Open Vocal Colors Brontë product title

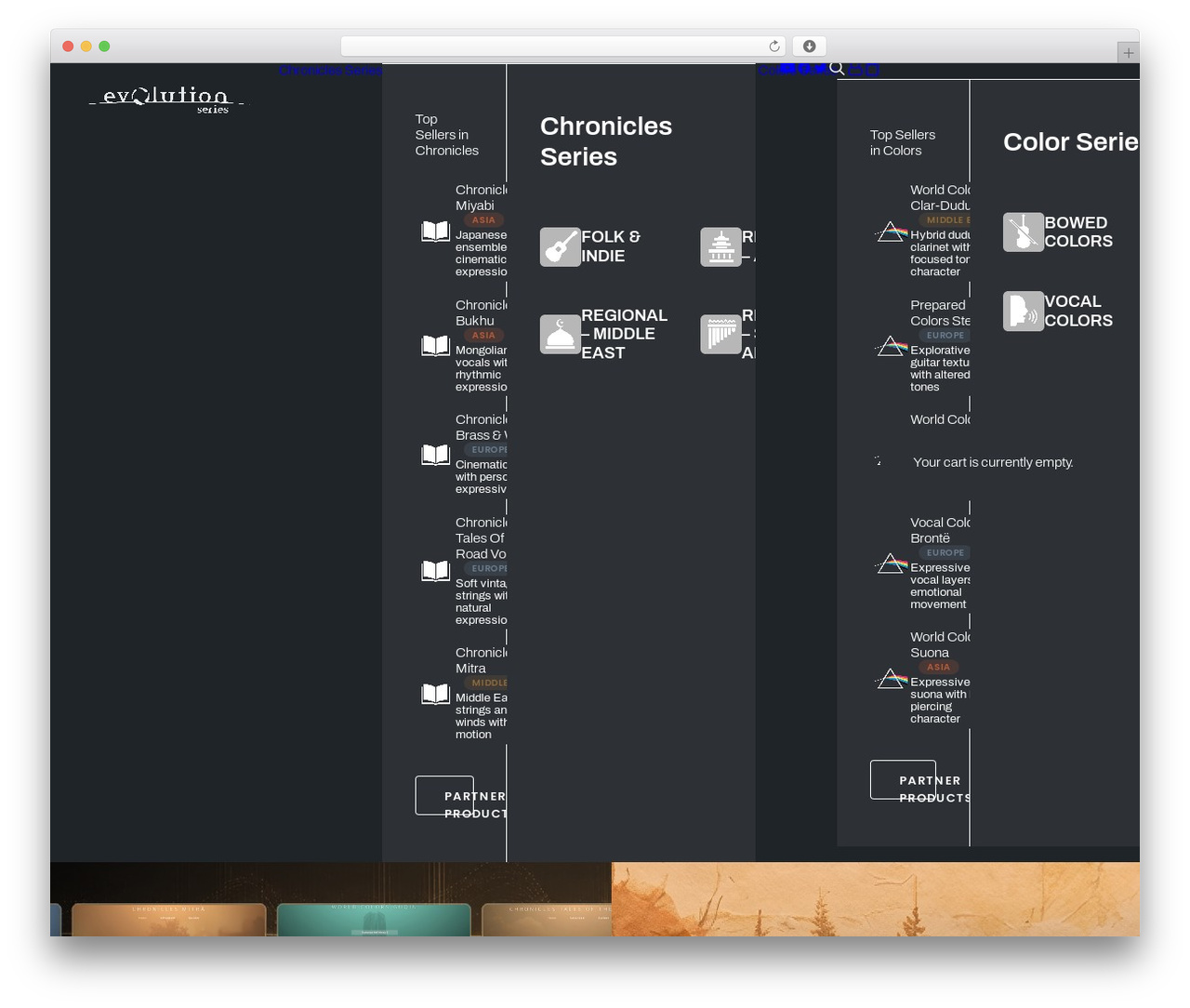point(940,530)
